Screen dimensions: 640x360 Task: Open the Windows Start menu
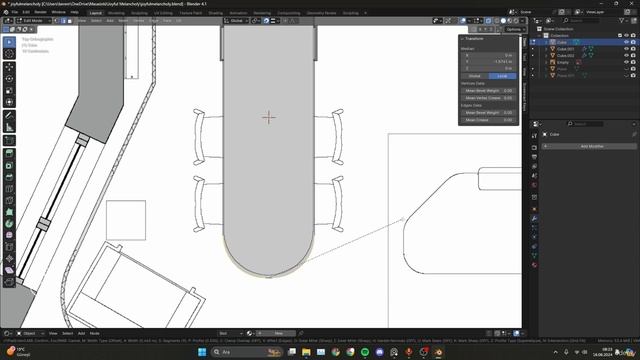202,352
